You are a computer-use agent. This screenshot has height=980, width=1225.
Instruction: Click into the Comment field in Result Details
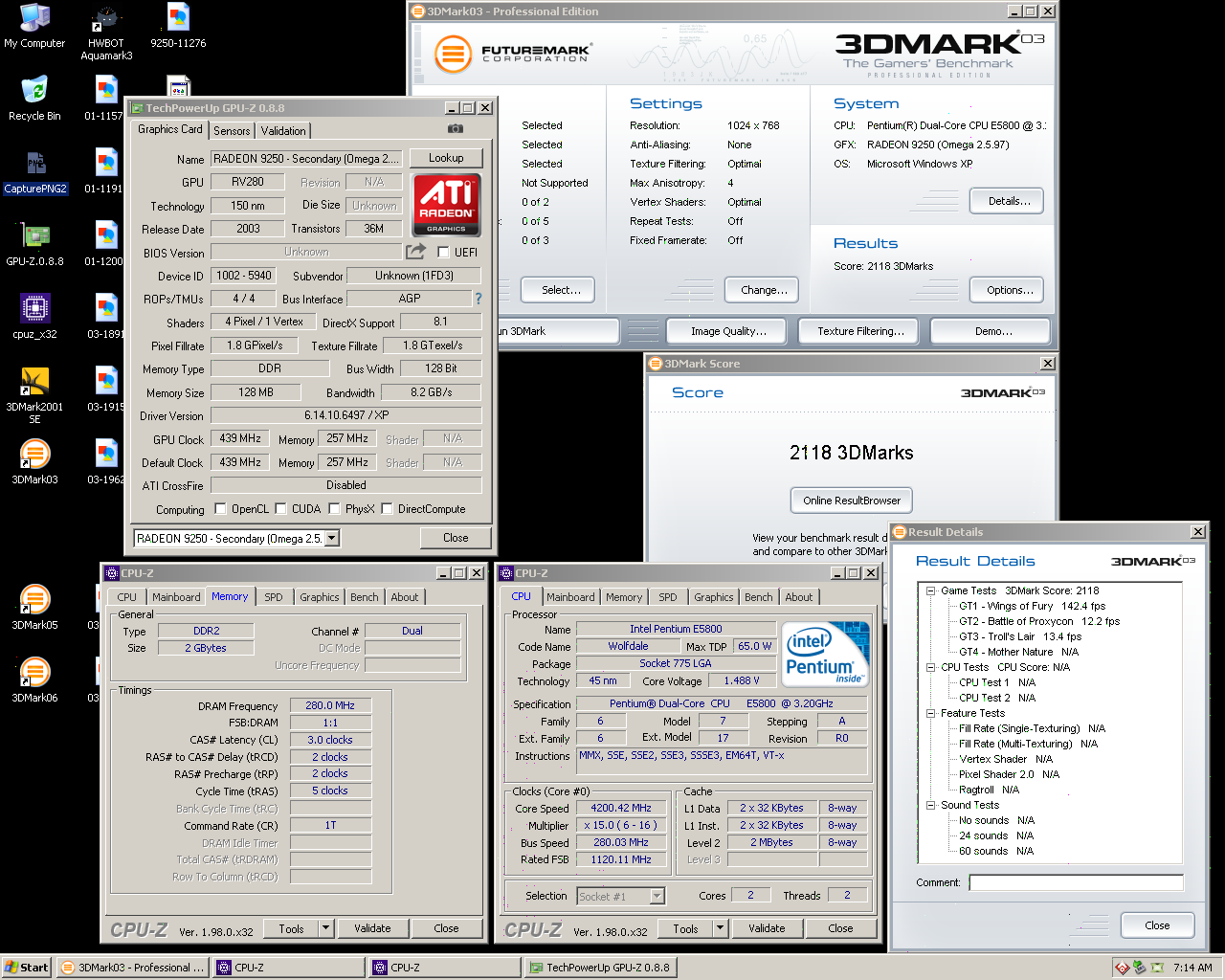tap(1076, 882)
